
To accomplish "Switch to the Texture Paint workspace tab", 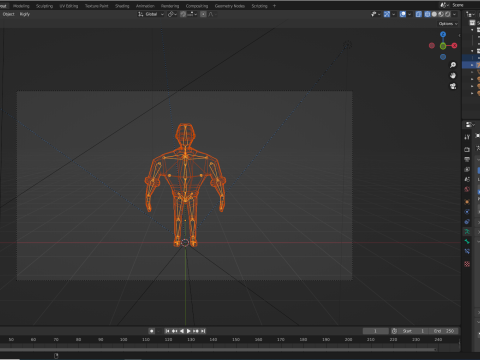I will point(96,6).
